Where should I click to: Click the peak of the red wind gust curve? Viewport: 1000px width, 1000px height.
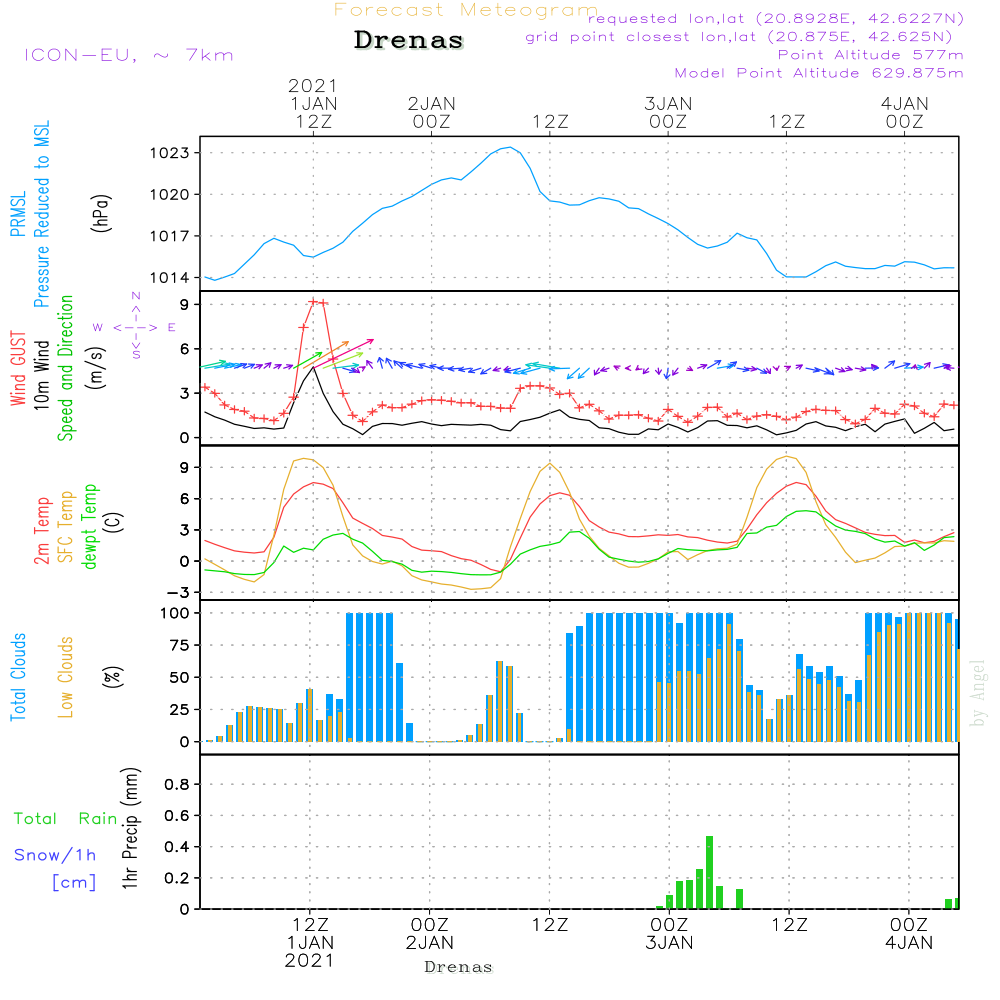pyautogui.click(x=314, y=301)
